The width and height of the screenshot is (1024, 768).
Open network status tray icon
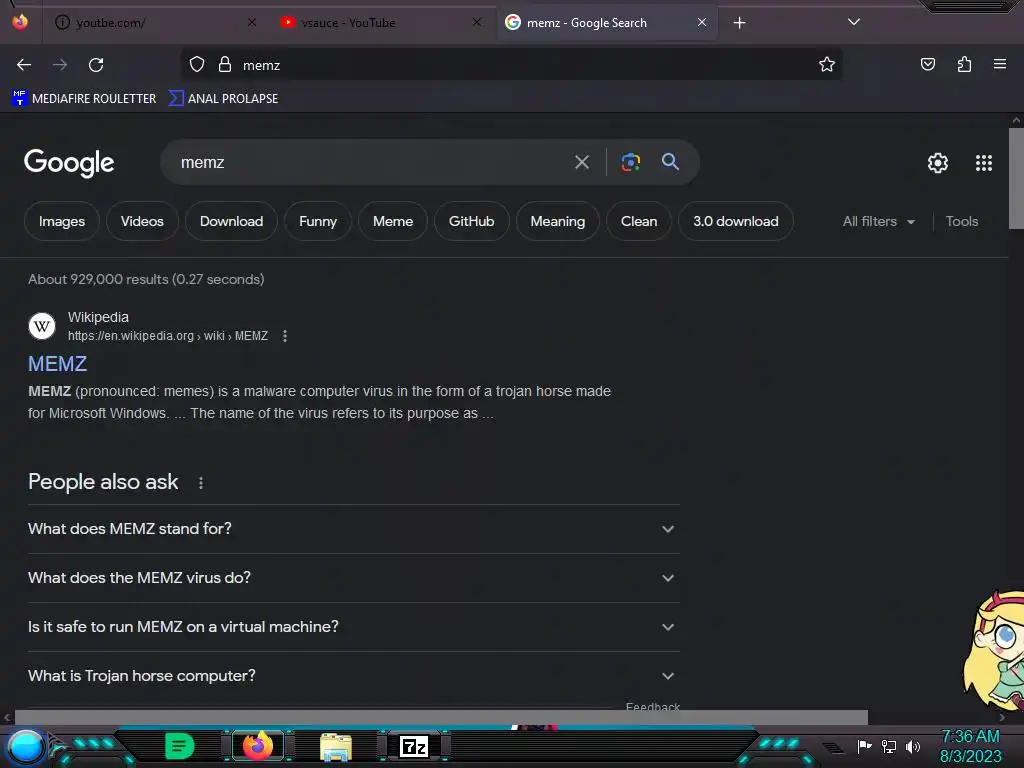[x=889, y=746]
